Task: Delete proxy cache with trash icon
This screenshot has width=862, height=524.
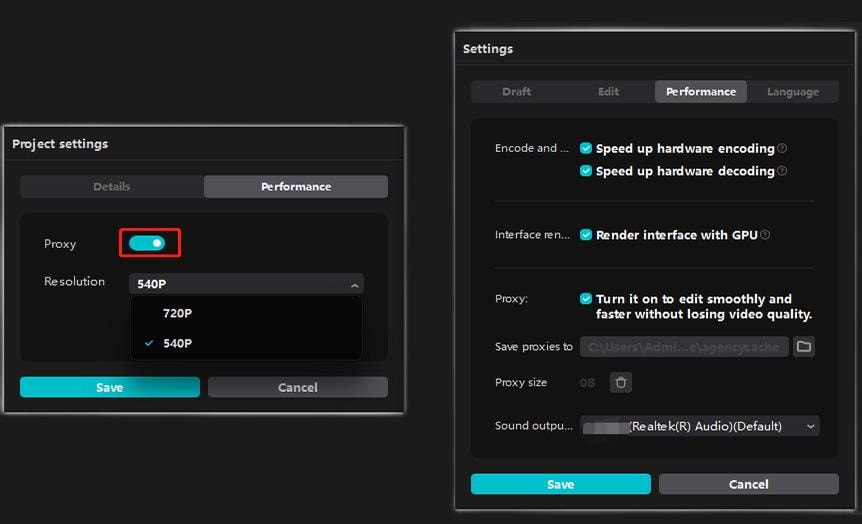Action: [621, 382]
